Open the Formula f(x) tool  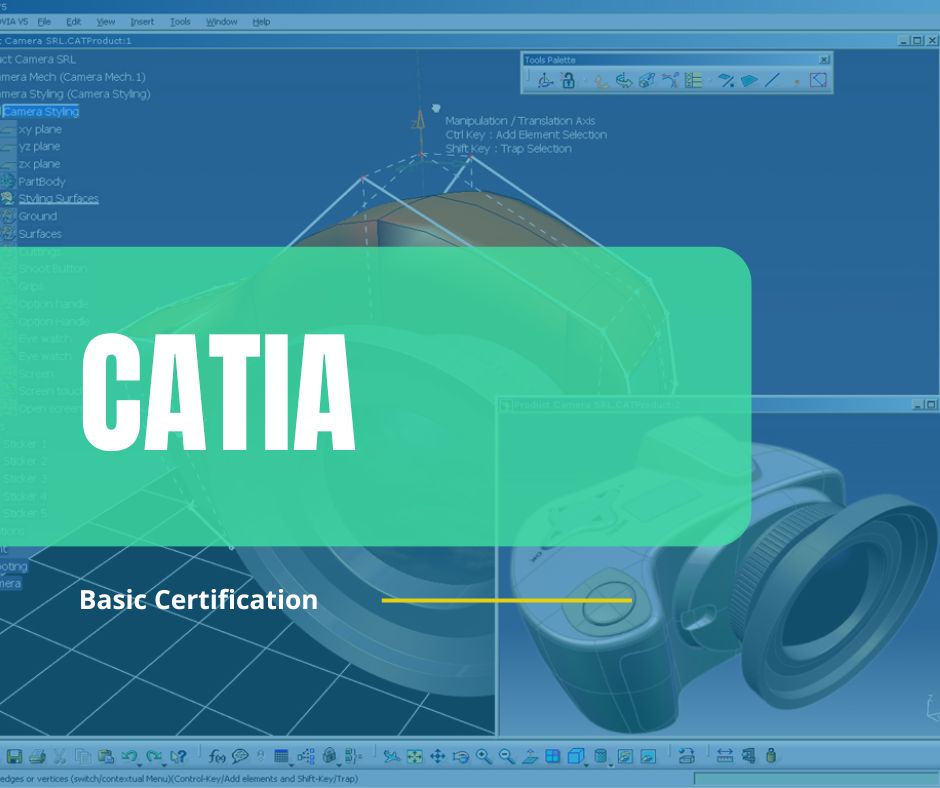(216, 756)
